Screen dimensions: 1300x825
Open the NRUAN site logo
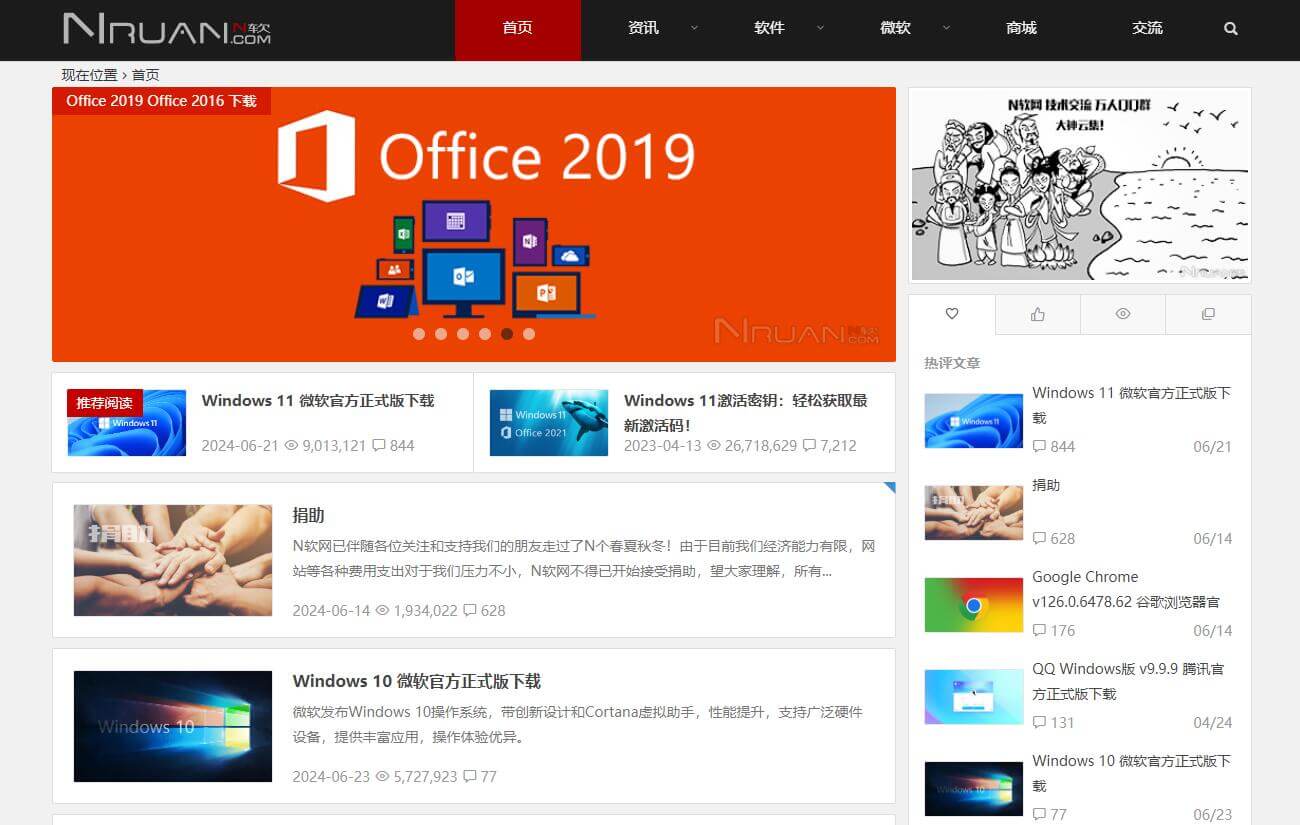tap(167, 29)
